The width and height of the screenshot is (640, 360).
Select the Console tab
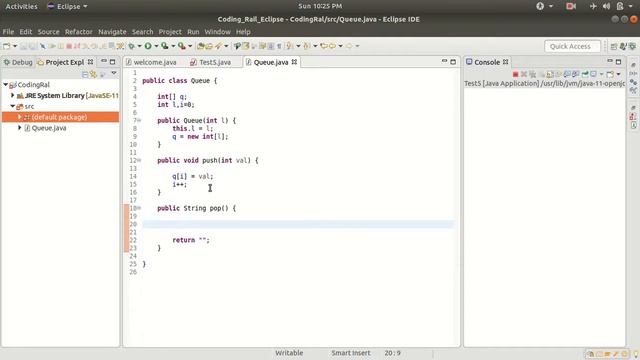pos(487,62)
